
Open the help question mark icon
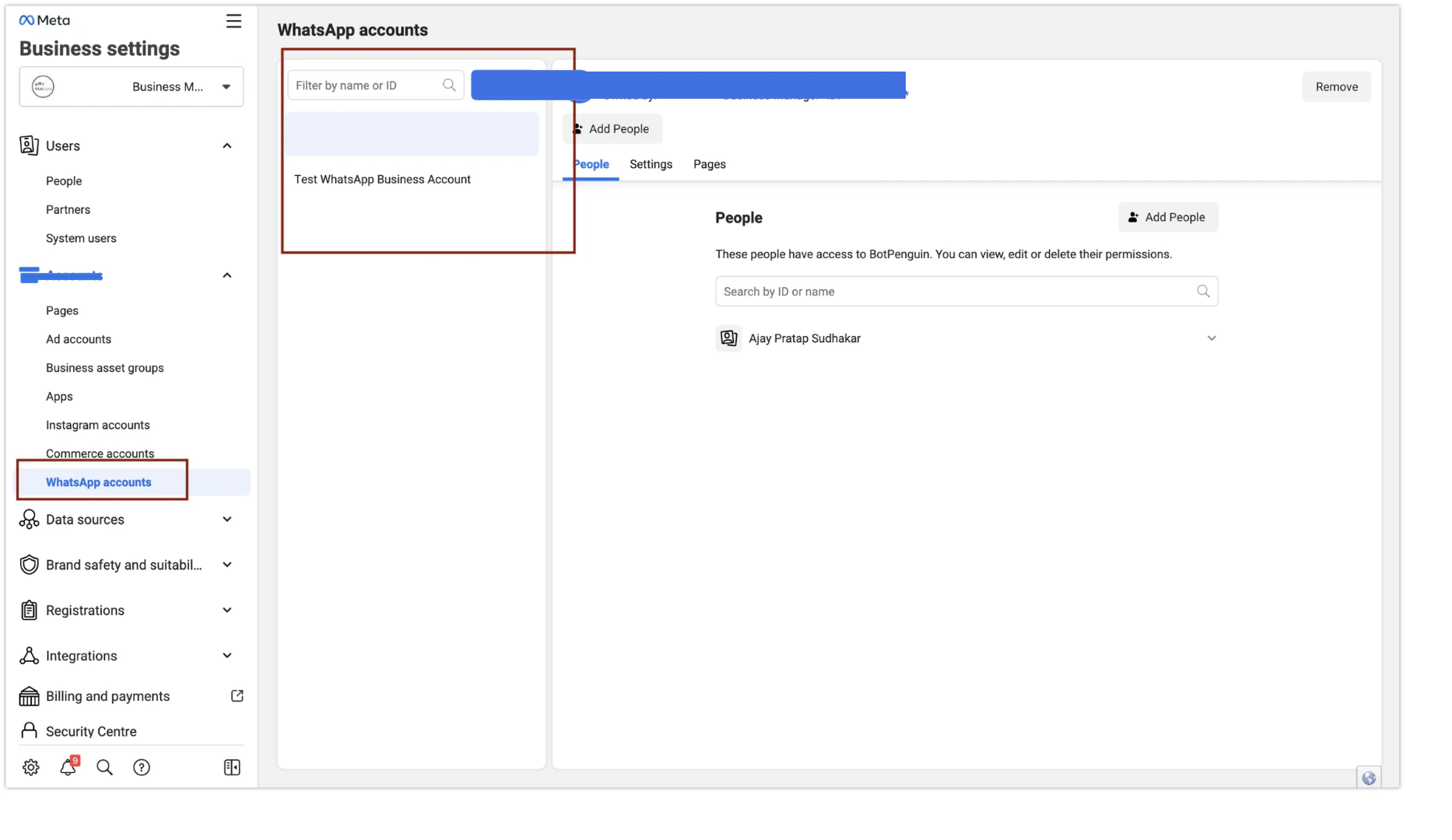click(x=142, y=768)
